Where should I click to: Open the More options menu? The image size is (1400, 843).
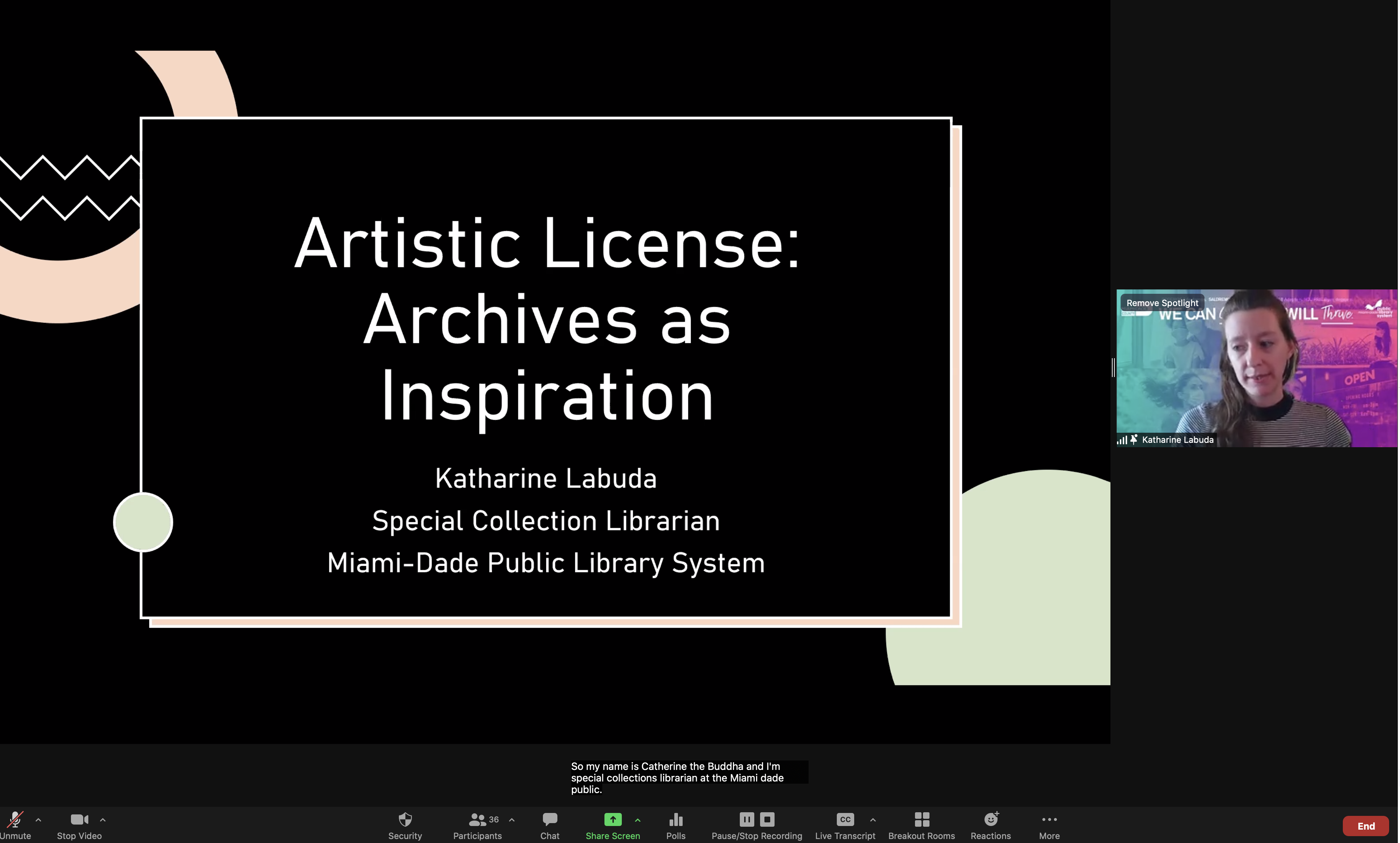click(1049, 819)
